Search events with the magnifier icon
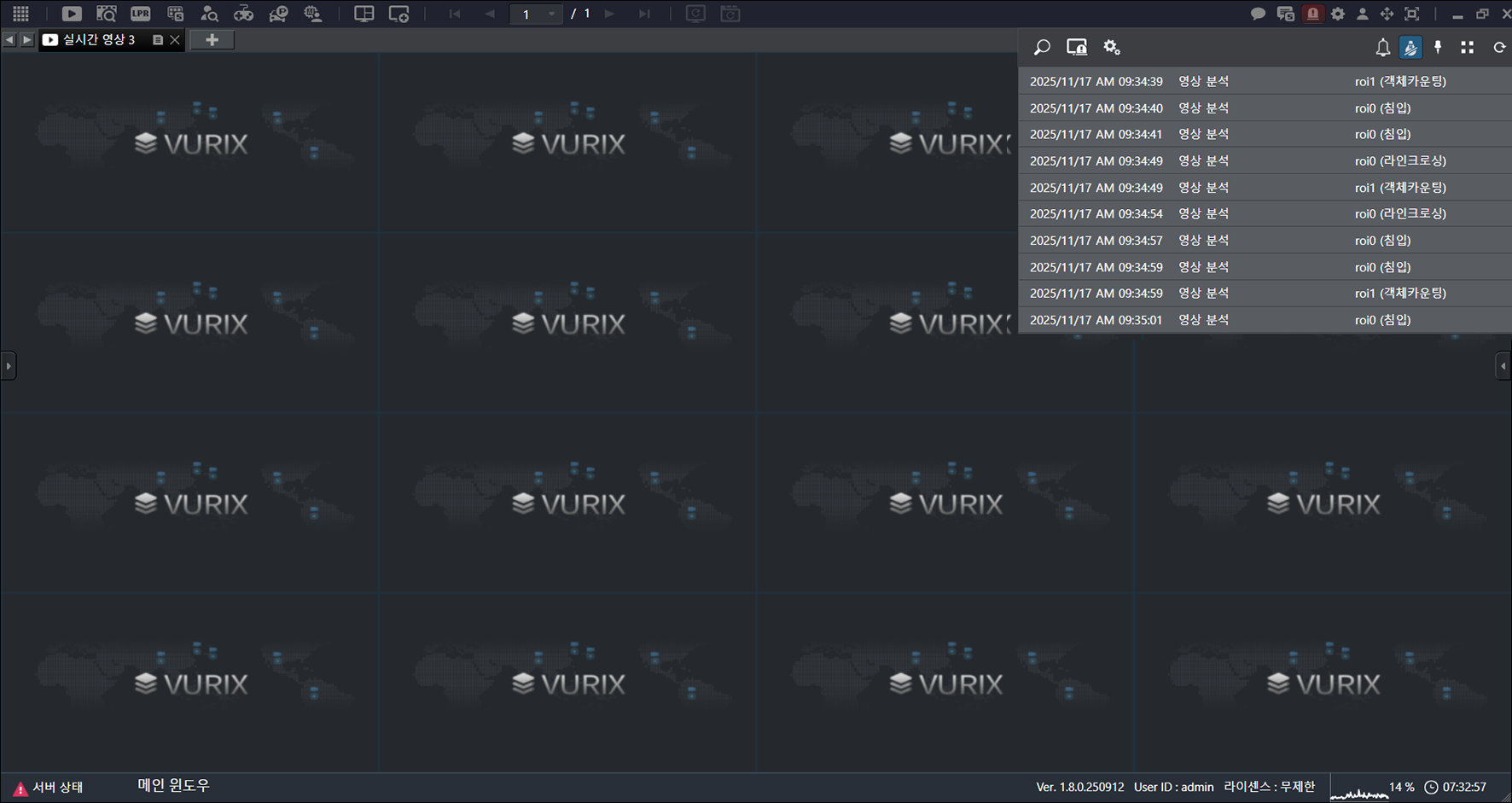 pyautogui.click(x=1042, y=47)
